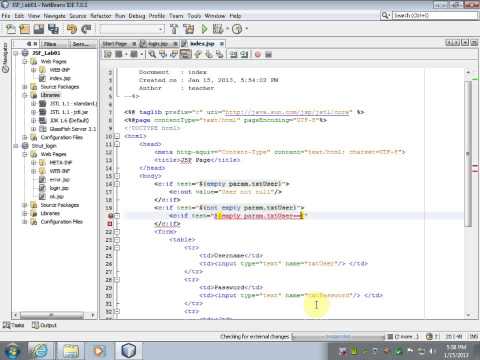
Task: Click the Undo toolbar icon
Action: tap(71, 29)
